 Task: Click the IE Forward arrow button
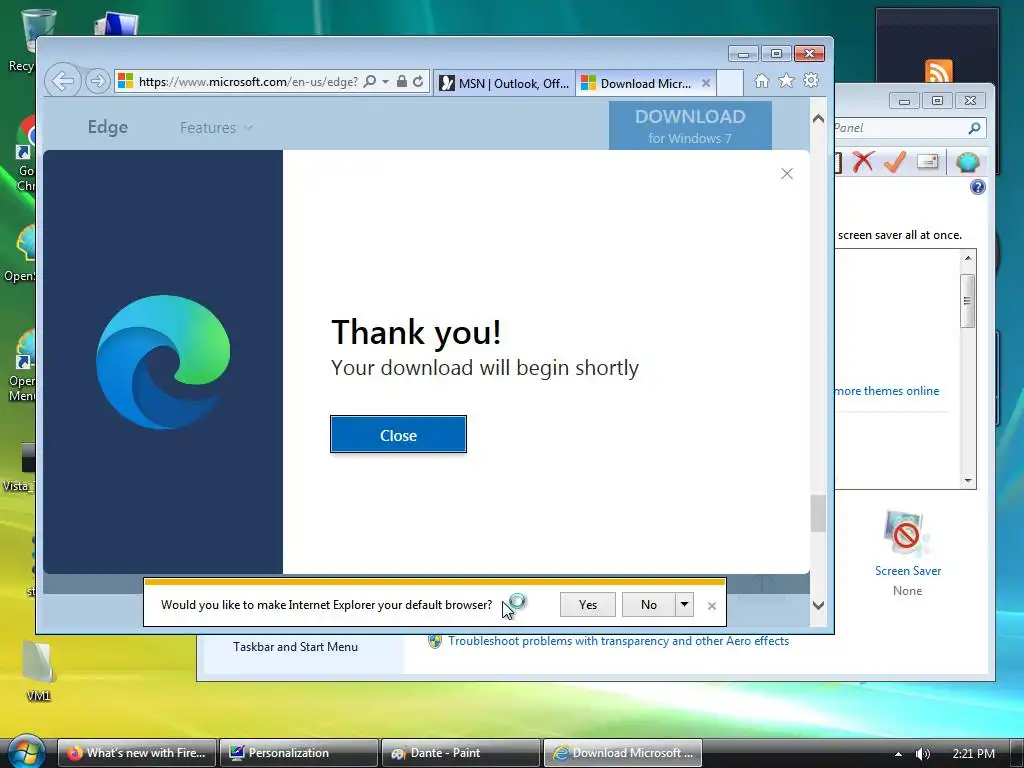click(97, 81)
